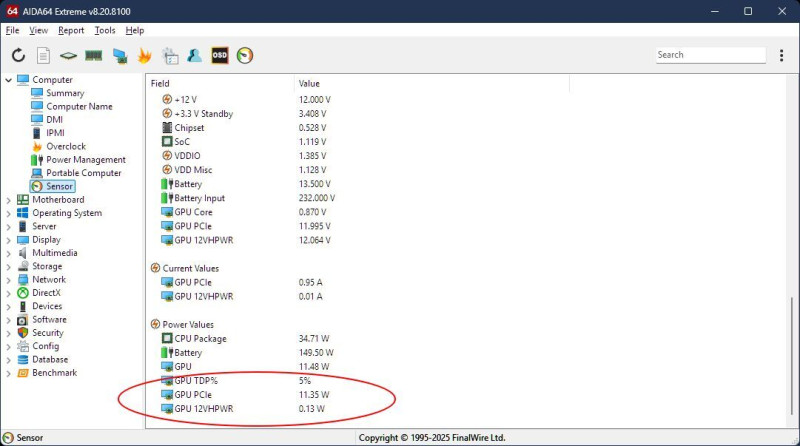Open the Help menu
The width and height of the screenshot is (800, 446).
(x=135, y=30)
